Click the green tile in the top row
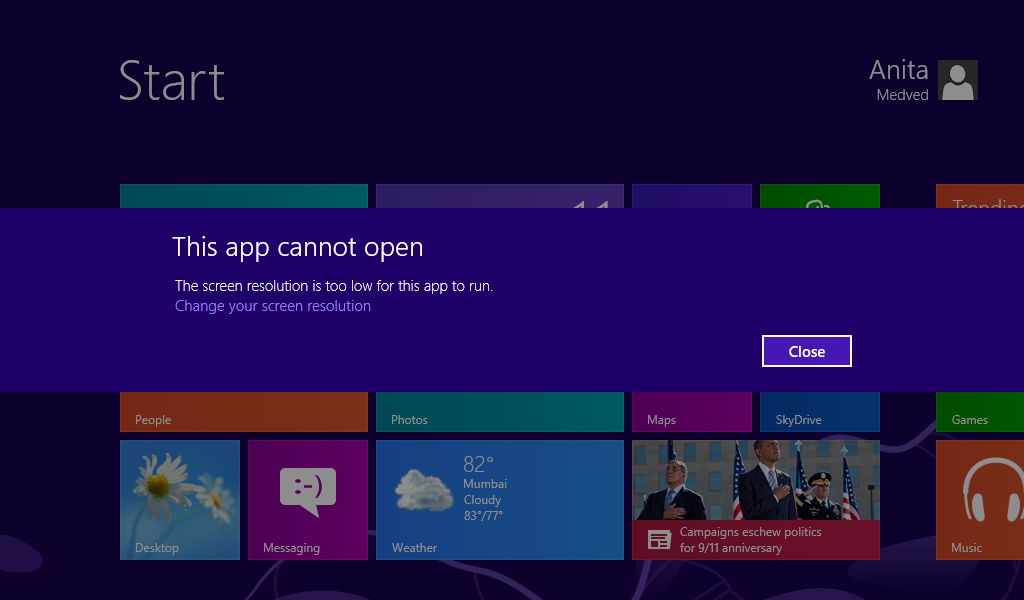The height and width of the screenshot is (600, 1024). 819,195
